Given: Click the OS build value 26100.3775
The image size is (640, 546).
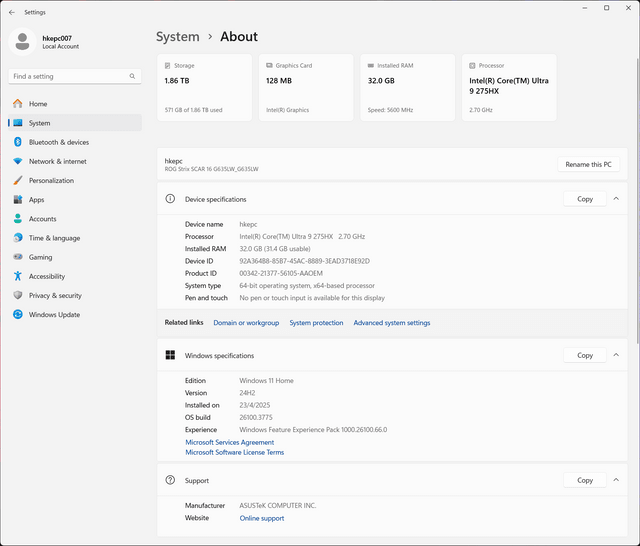Looking at the screenshot, I should tap(256, 417).
